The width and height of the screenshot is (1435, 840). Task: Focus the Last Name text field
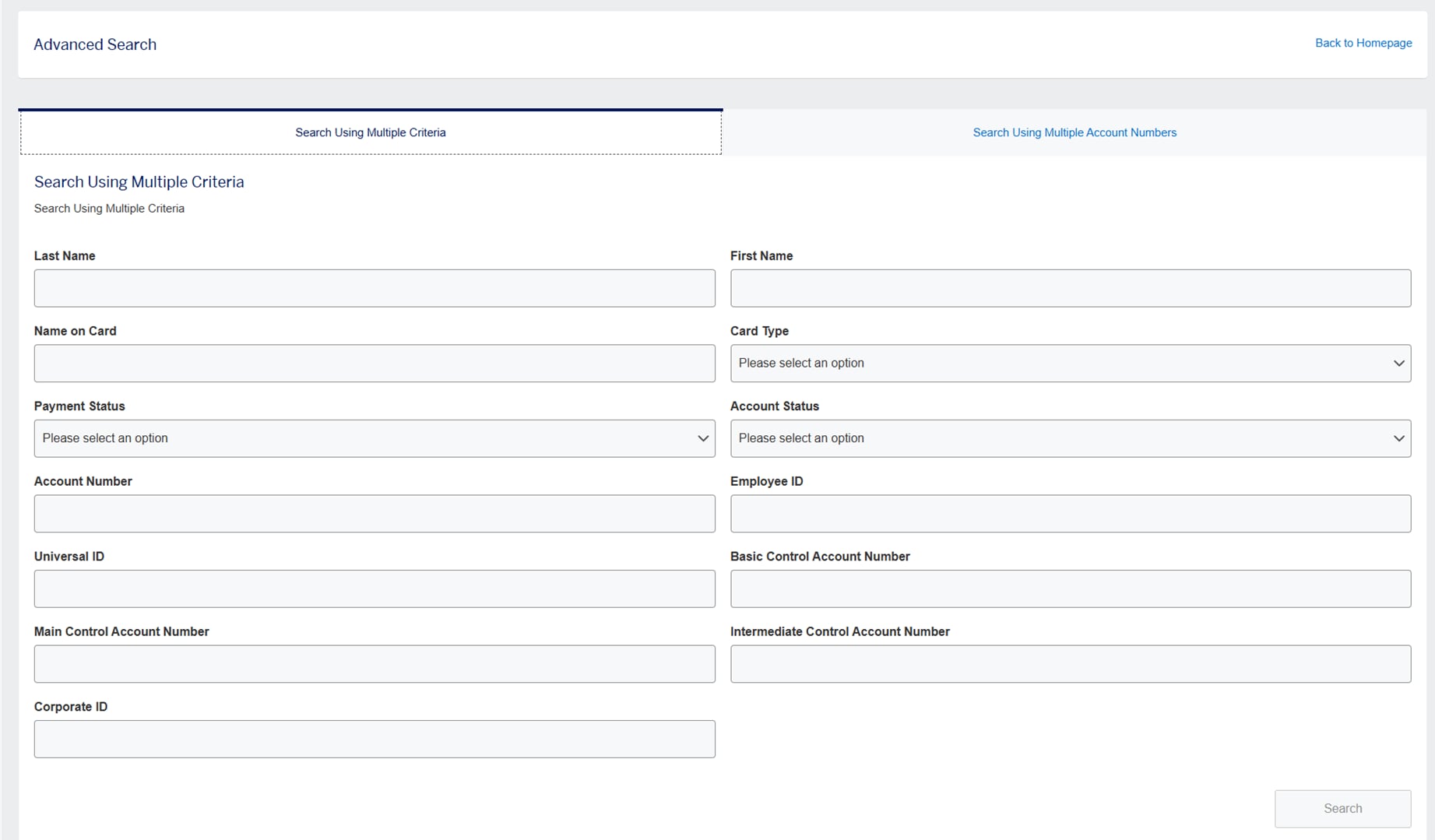[x=375, y=288]
